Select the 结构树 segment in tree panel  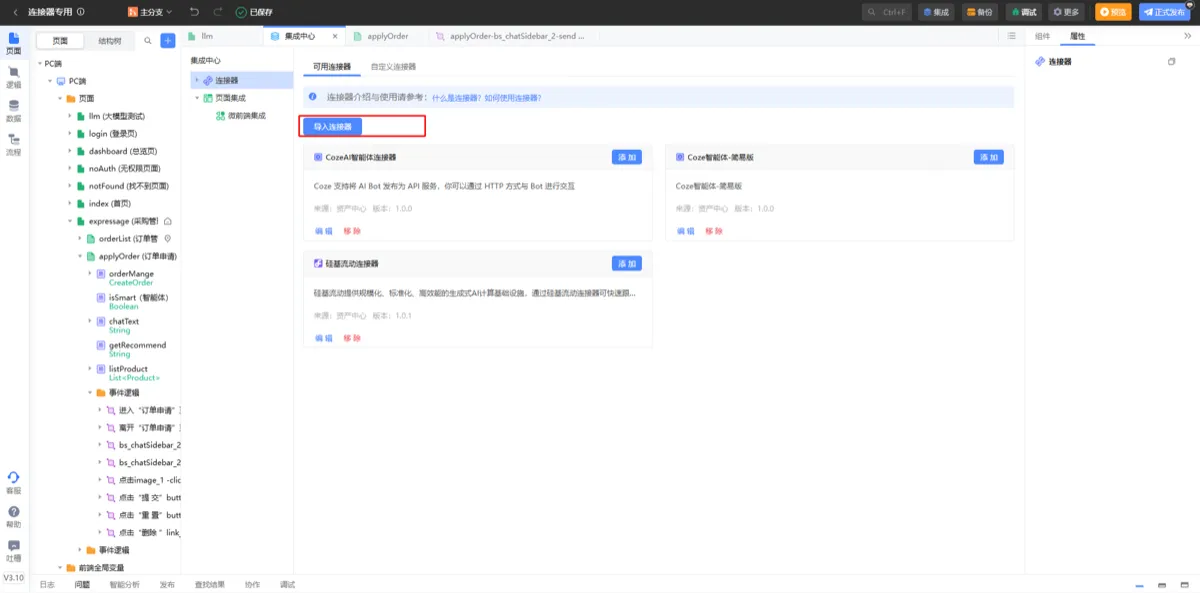(110, 41)
